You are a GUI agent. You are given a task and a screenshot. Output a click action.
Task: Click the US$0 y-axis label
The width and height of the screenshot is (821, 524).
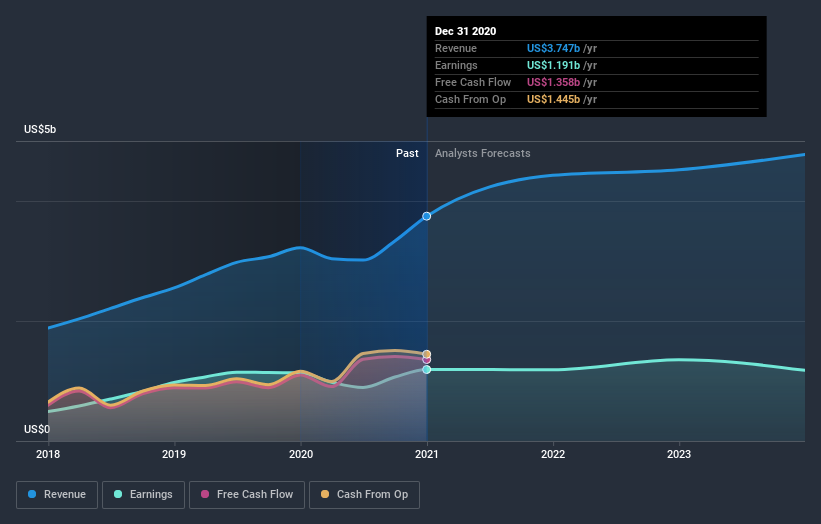tap(37, 429)
